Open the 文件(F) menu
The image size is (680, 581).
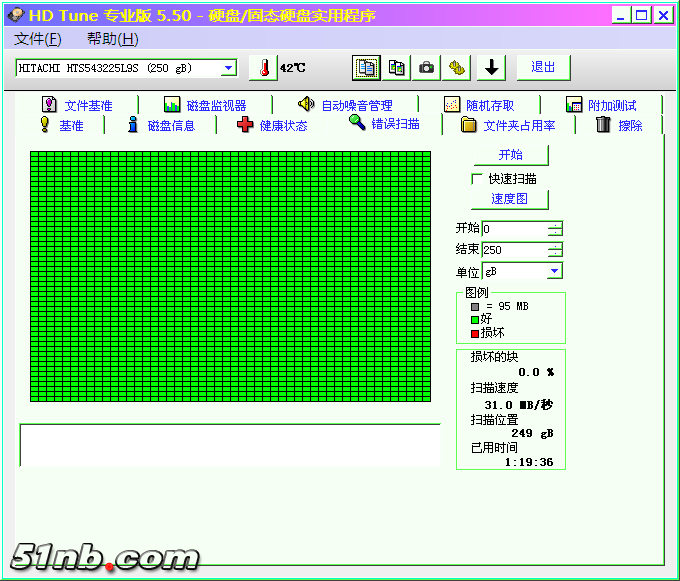pyautogui.click(x=38, y=39)
